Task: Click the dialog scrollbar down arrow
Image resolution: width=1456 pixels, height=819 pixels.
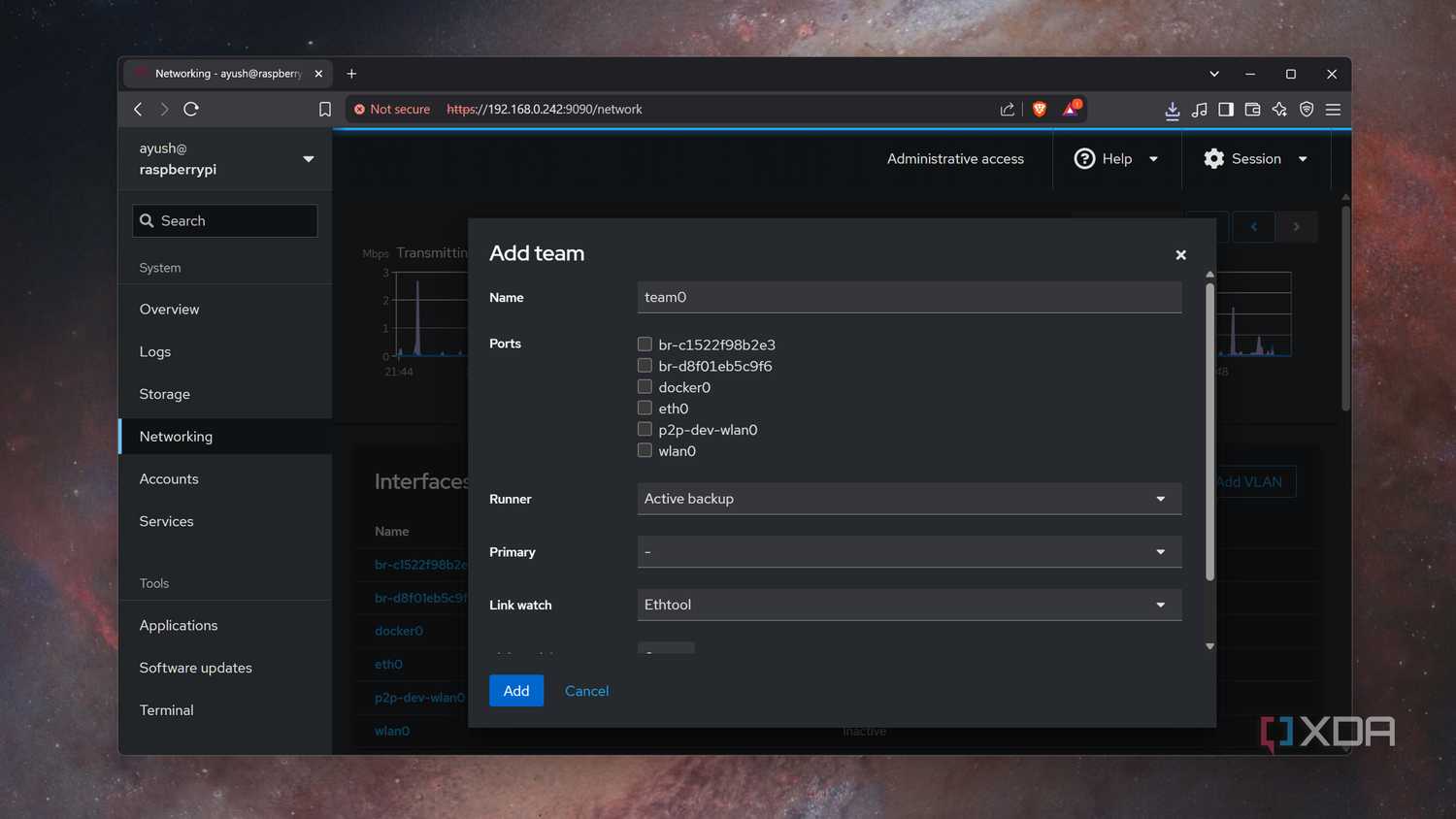Action: pos(1209,646)
